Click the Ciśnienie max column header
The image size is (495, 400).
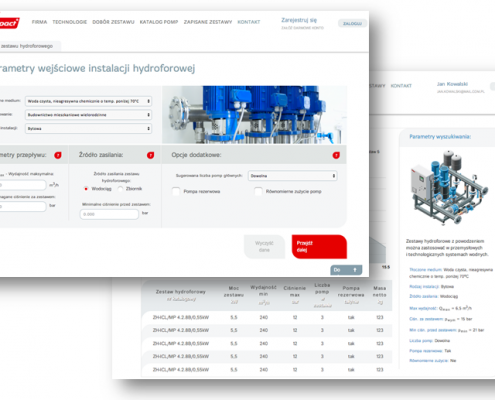point(295,295)
